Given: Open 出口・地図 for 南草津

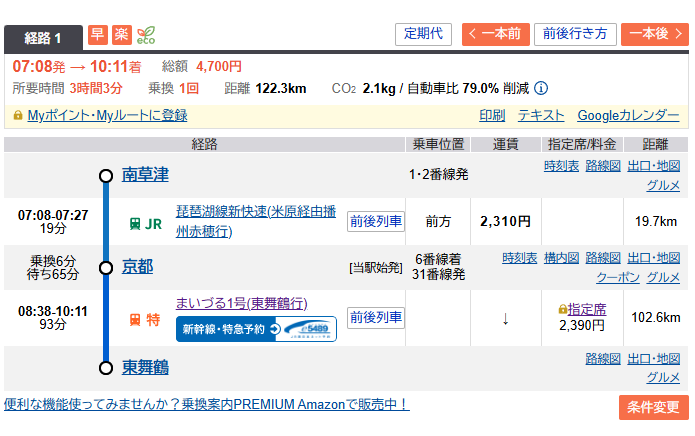Looking at the screenshot, I should tap(654, 166).
